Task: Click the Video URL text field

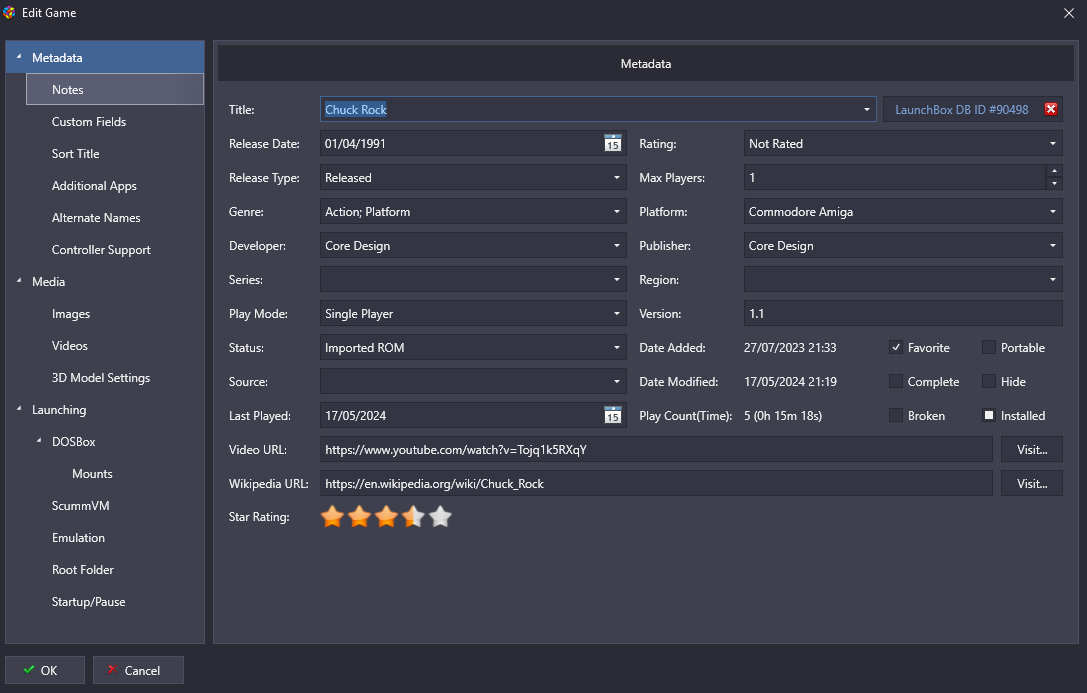Action: pos(656,449)
